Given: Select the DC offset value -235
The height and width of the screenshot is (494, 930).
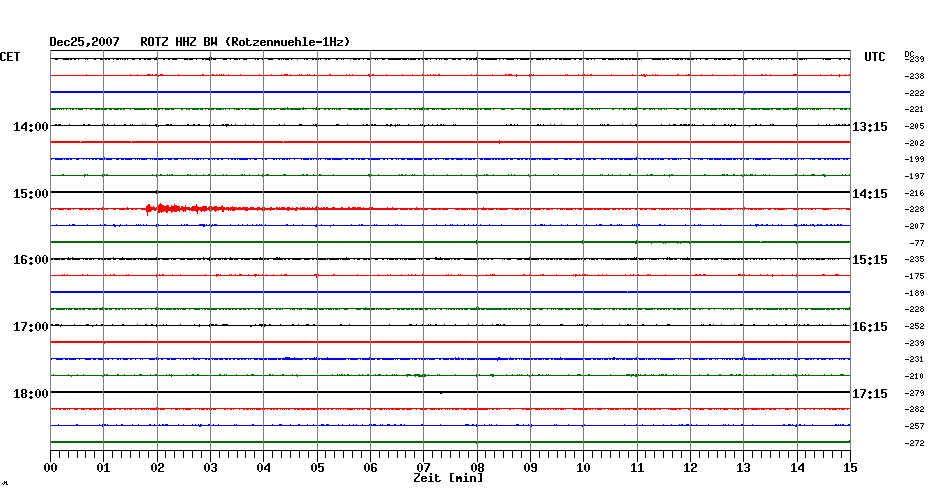Looking at the screenshot, I should click(x=915, y=259).
